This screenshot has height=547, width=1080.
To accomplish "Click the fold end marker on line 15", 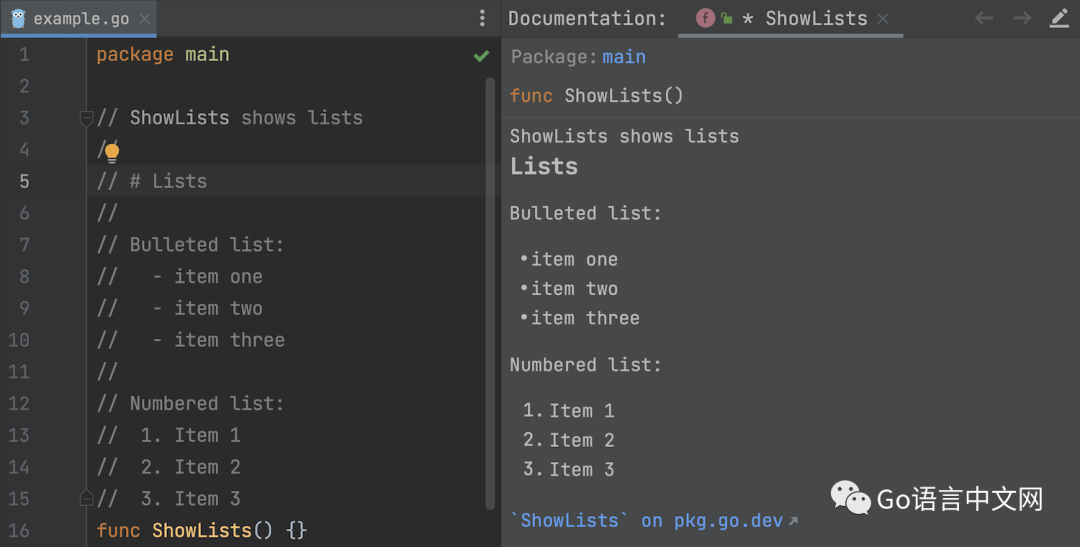I will (x=86, y=498).
